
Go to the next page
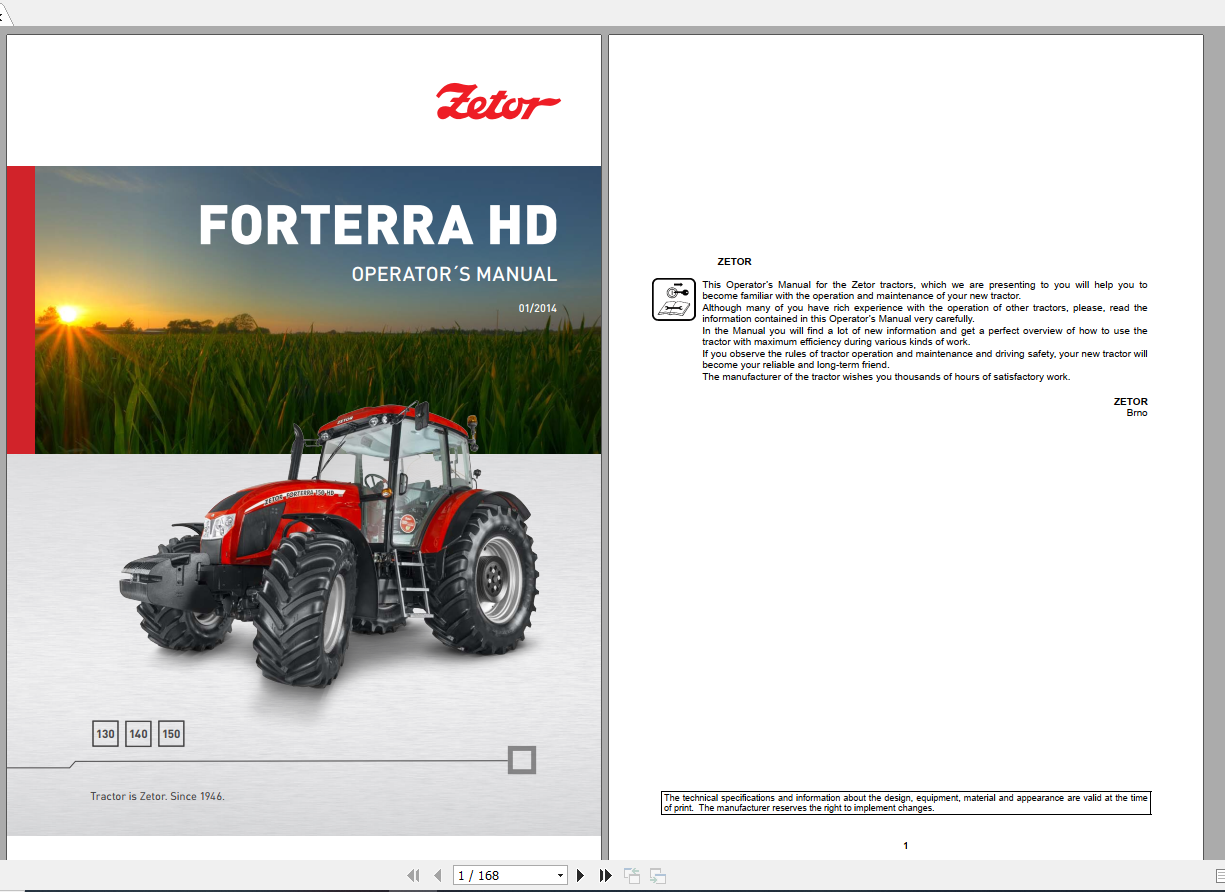[580, 875]
